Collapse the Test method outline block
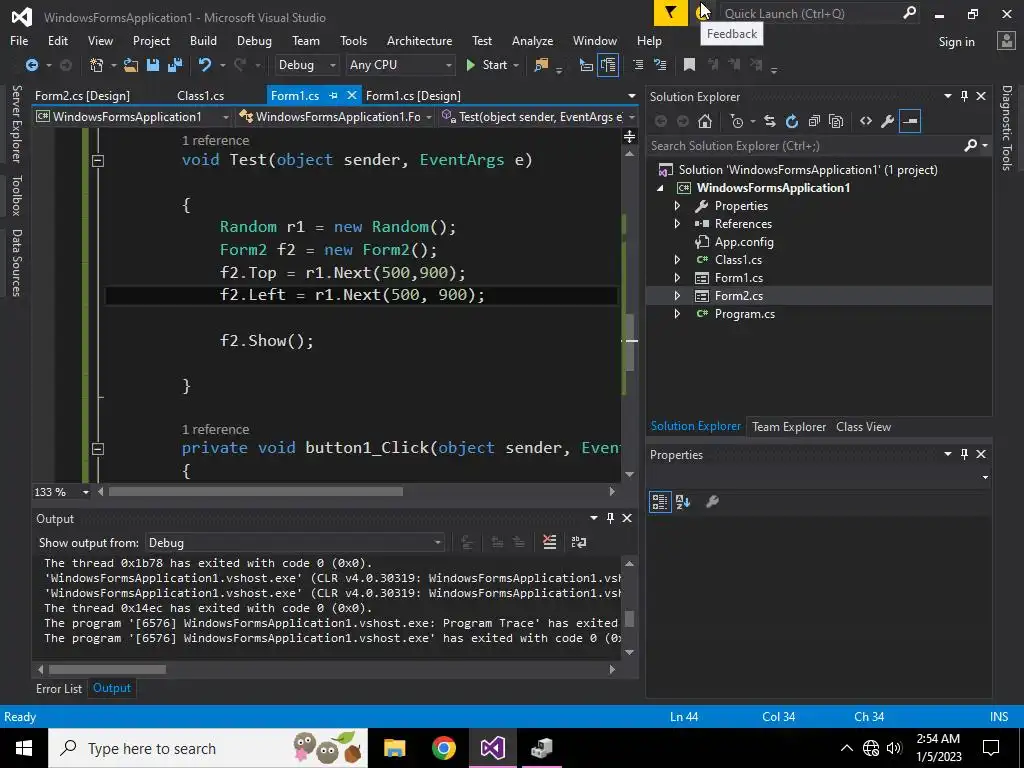Viewport: 1024px width, 768px height. pos(98,160)
